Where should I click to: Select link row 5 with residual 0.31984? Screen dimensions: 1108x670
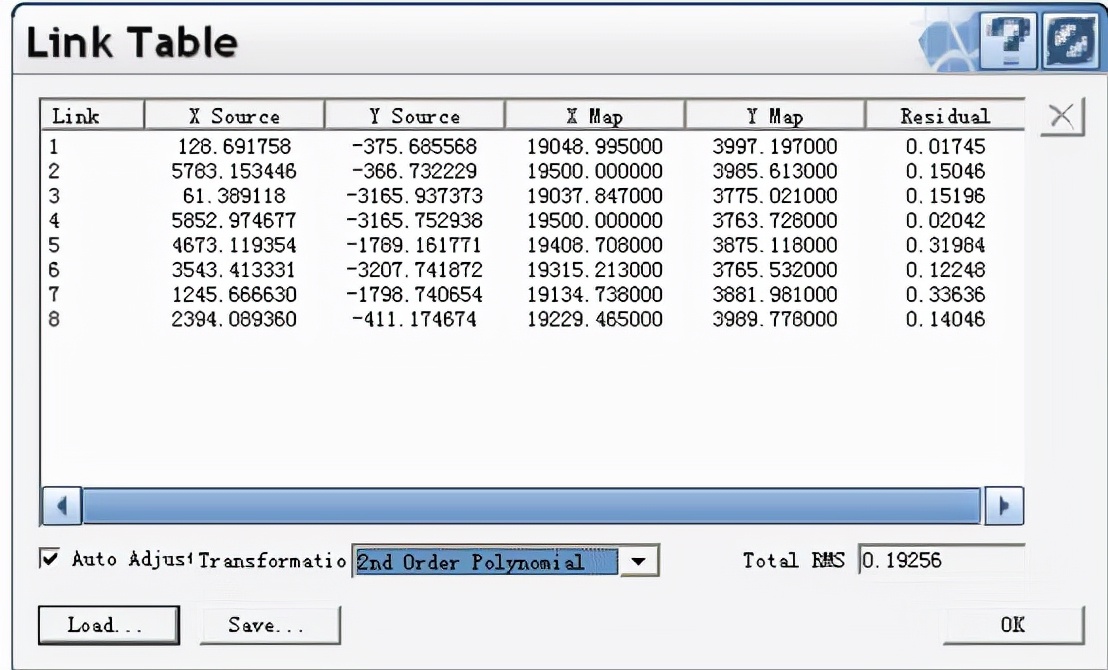[400, 245]
